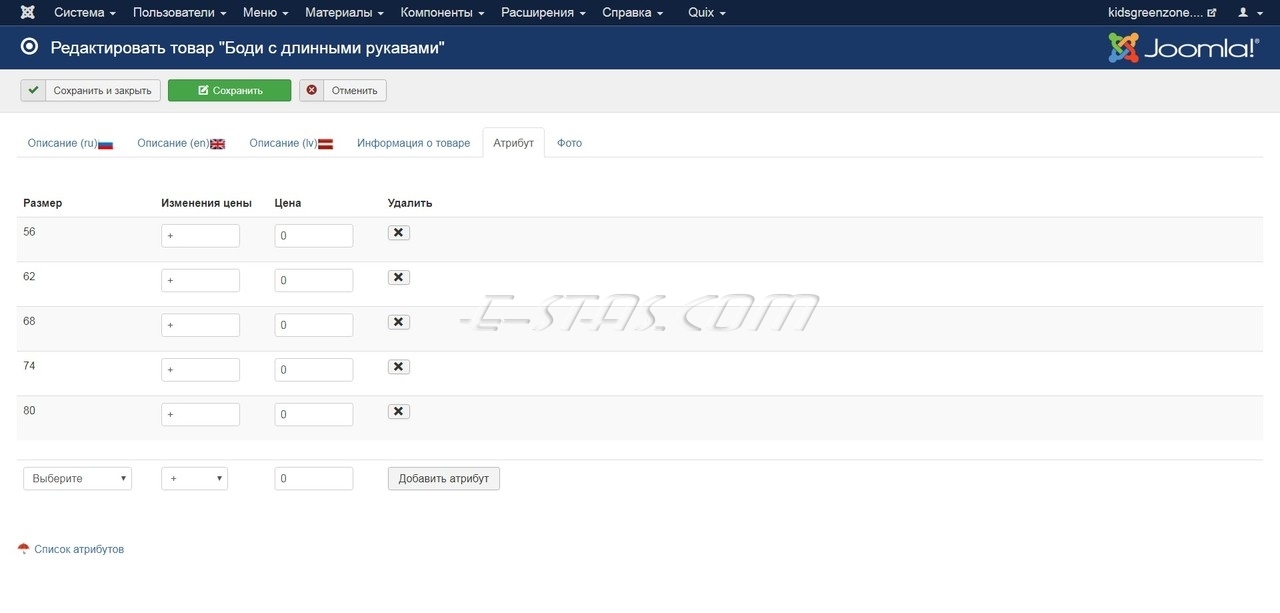Focus price field for size 68
Image resolution: width=1280 pixels, height=613 pixels.
[314, 325]
